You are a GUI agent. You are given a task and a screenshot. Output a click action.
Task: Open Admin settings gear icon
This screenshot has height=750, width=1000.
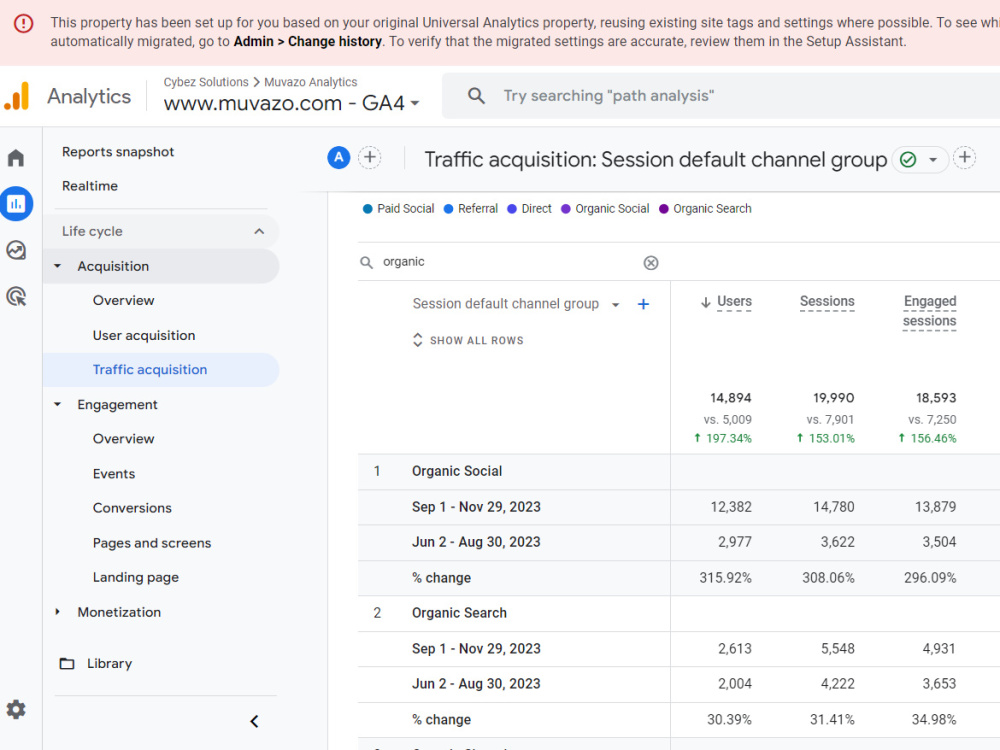pos(16,709)
